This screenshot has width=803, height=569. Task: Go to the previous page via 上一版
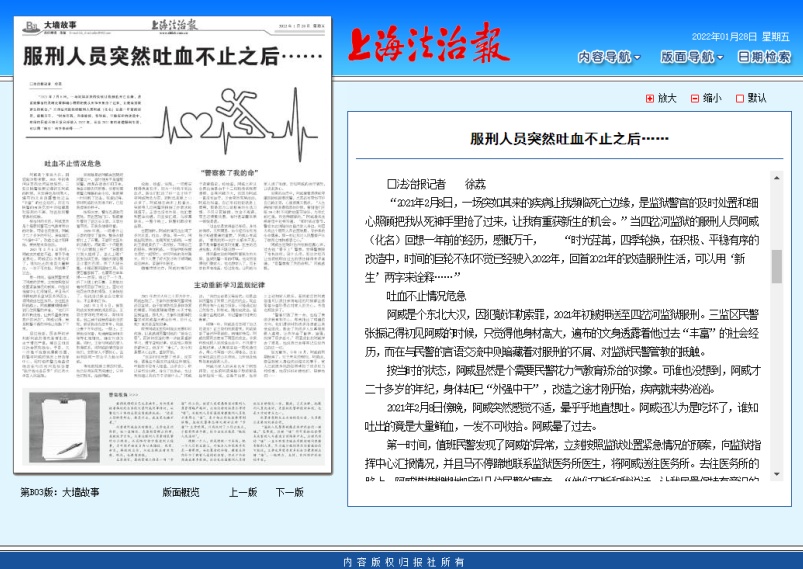[x=243, y=492]
